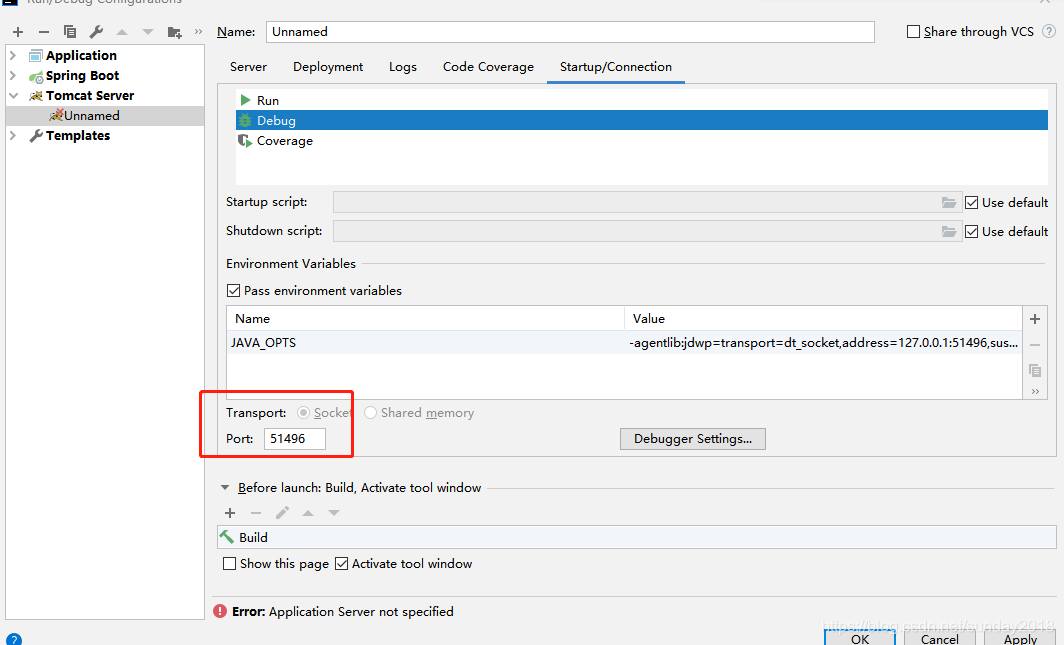
Task: Select the Shared memory transport radio button
Action: 370,412
